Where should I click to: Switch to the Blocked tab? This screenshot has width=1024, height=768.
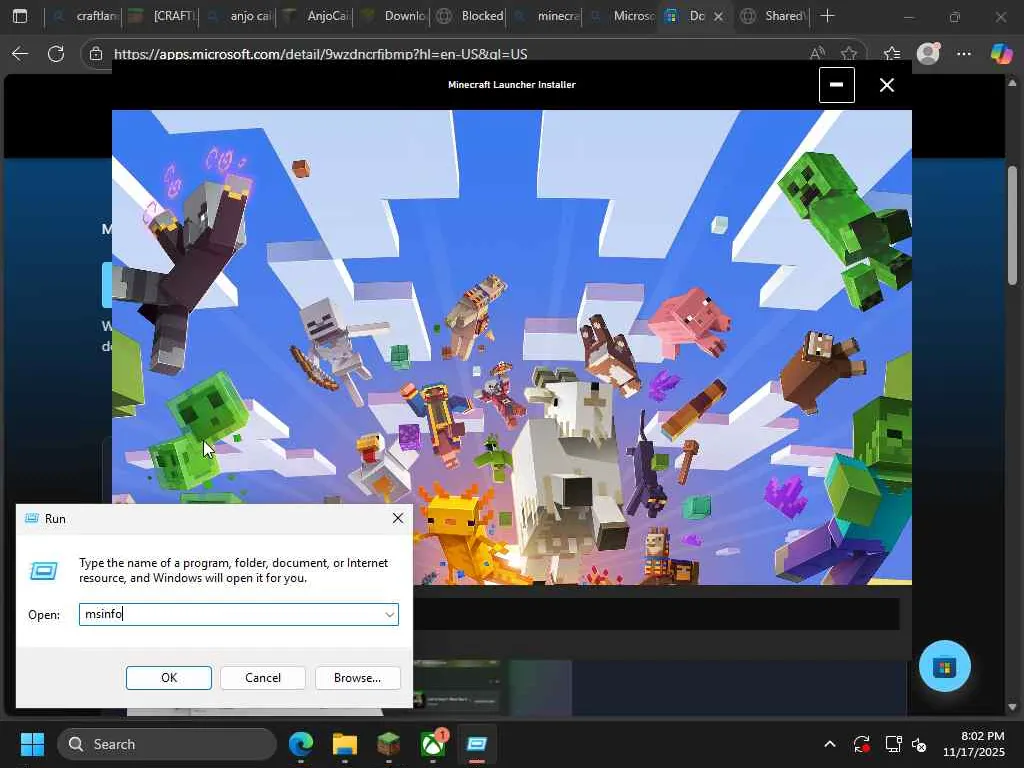[x=470, y=16]
